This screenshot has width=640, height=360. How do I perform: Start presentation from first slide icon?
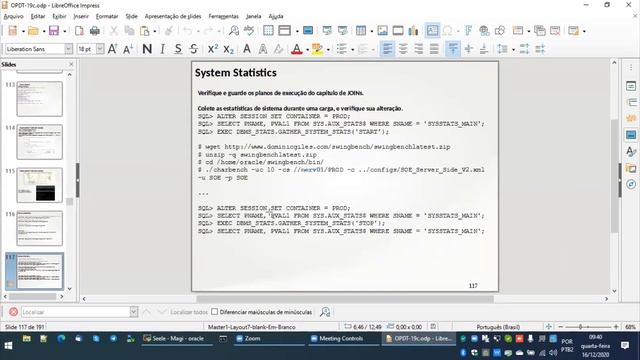(x=327, y=31)
